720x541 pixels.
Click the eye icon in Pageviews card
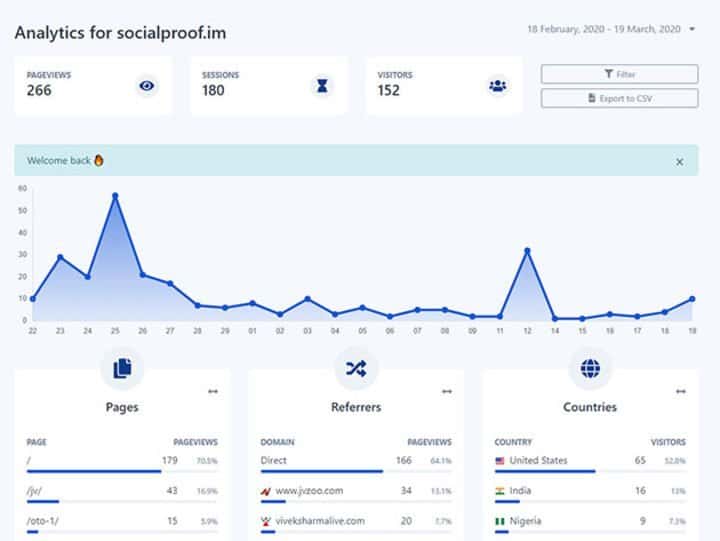147,86
